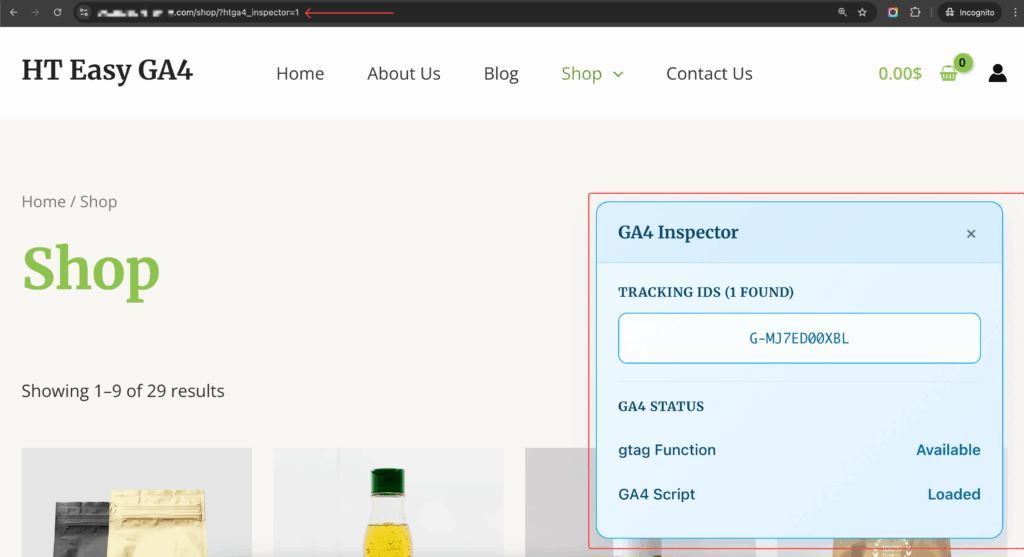Image resolution: width=1024 pixels, height=557 pixels.
Task: Expand the Shop submenu chevron
Action: 618,74
